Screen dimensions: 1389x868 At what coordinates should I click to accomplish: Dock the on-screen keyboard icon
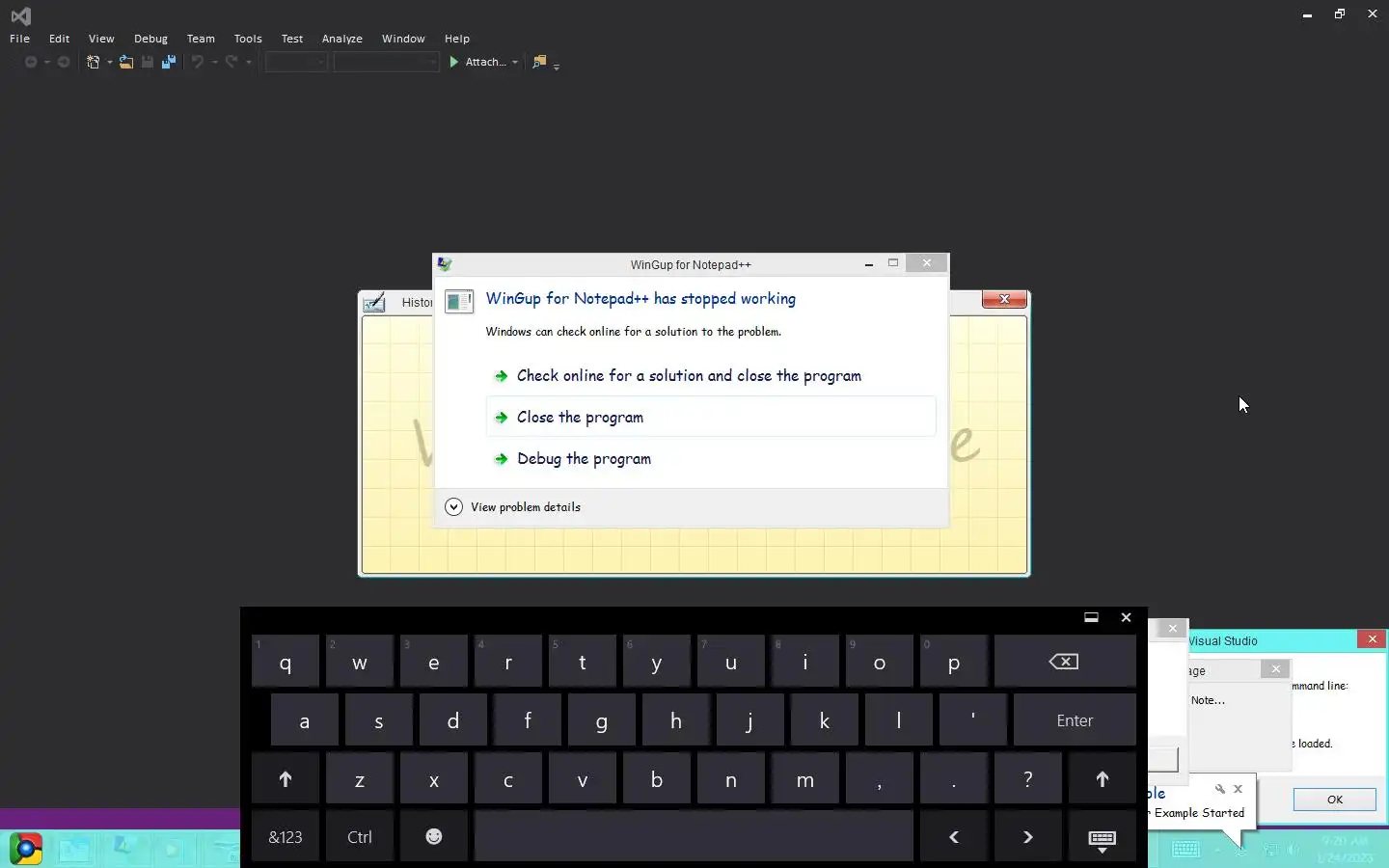coord(1091,617)
